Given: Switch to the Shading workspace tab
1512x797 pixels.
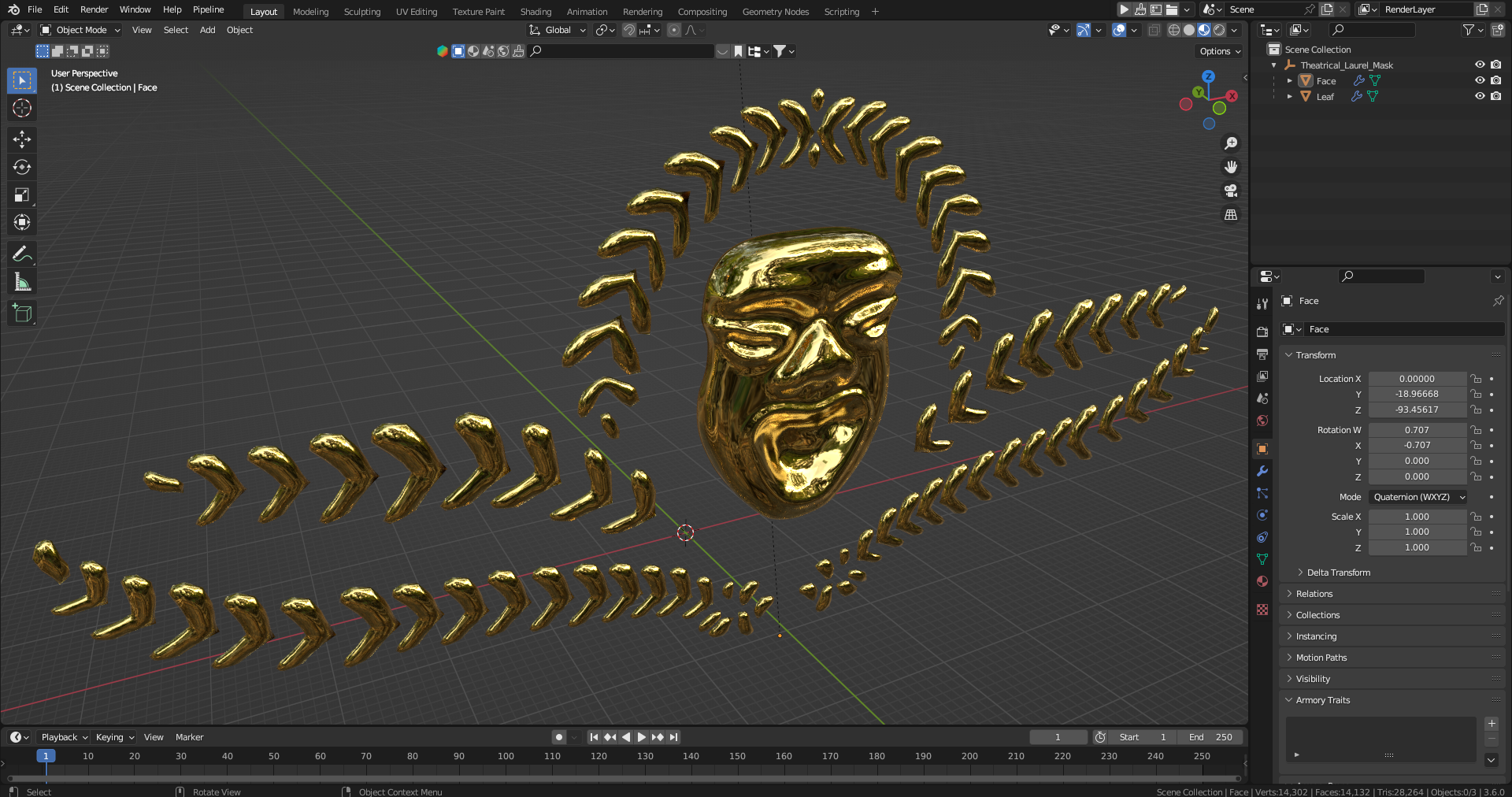Looking at the screenshot, I should pos(535,12).
